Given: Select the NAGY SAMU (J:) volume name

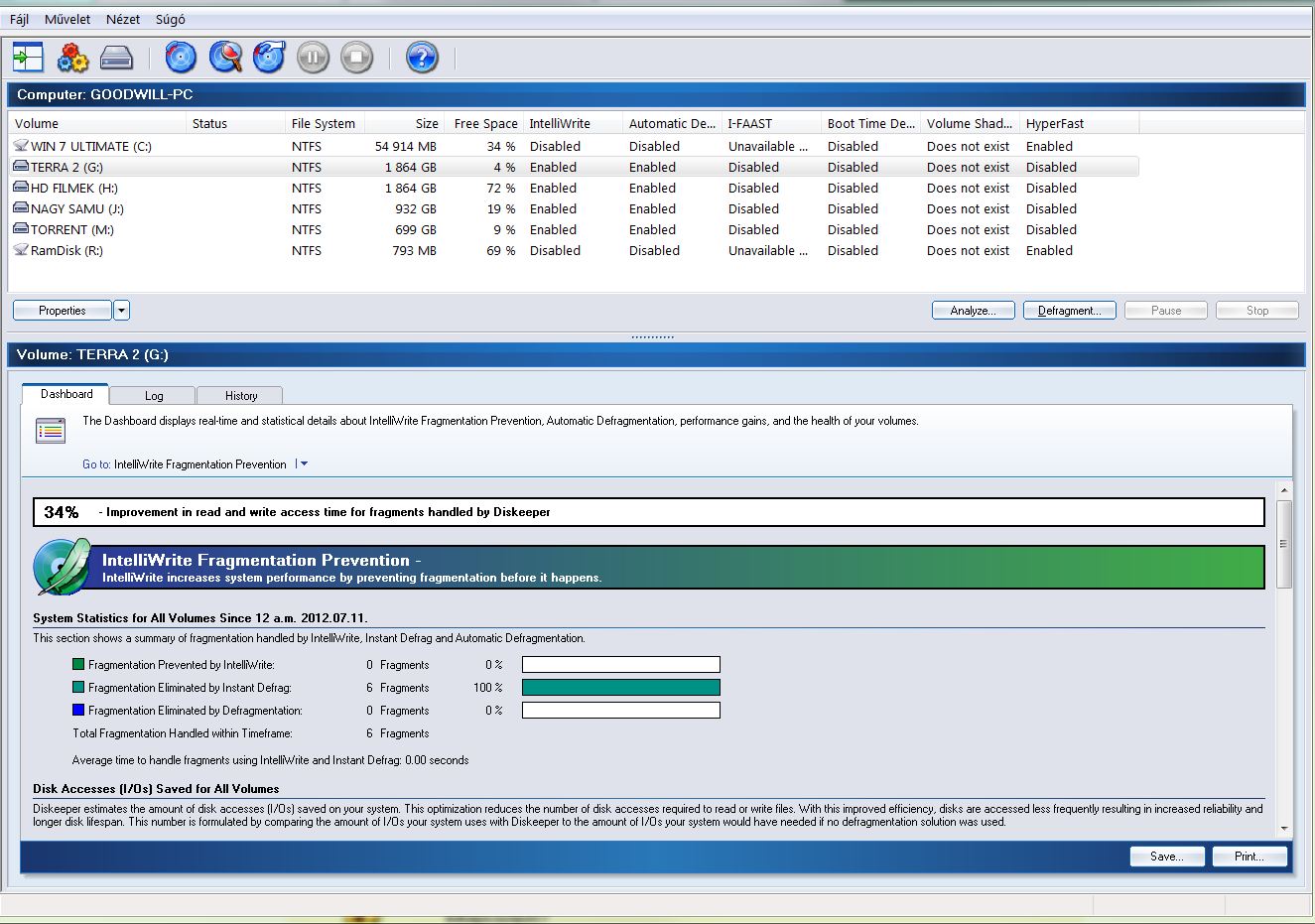Looking at the screenshot, I should click(77, 208).
